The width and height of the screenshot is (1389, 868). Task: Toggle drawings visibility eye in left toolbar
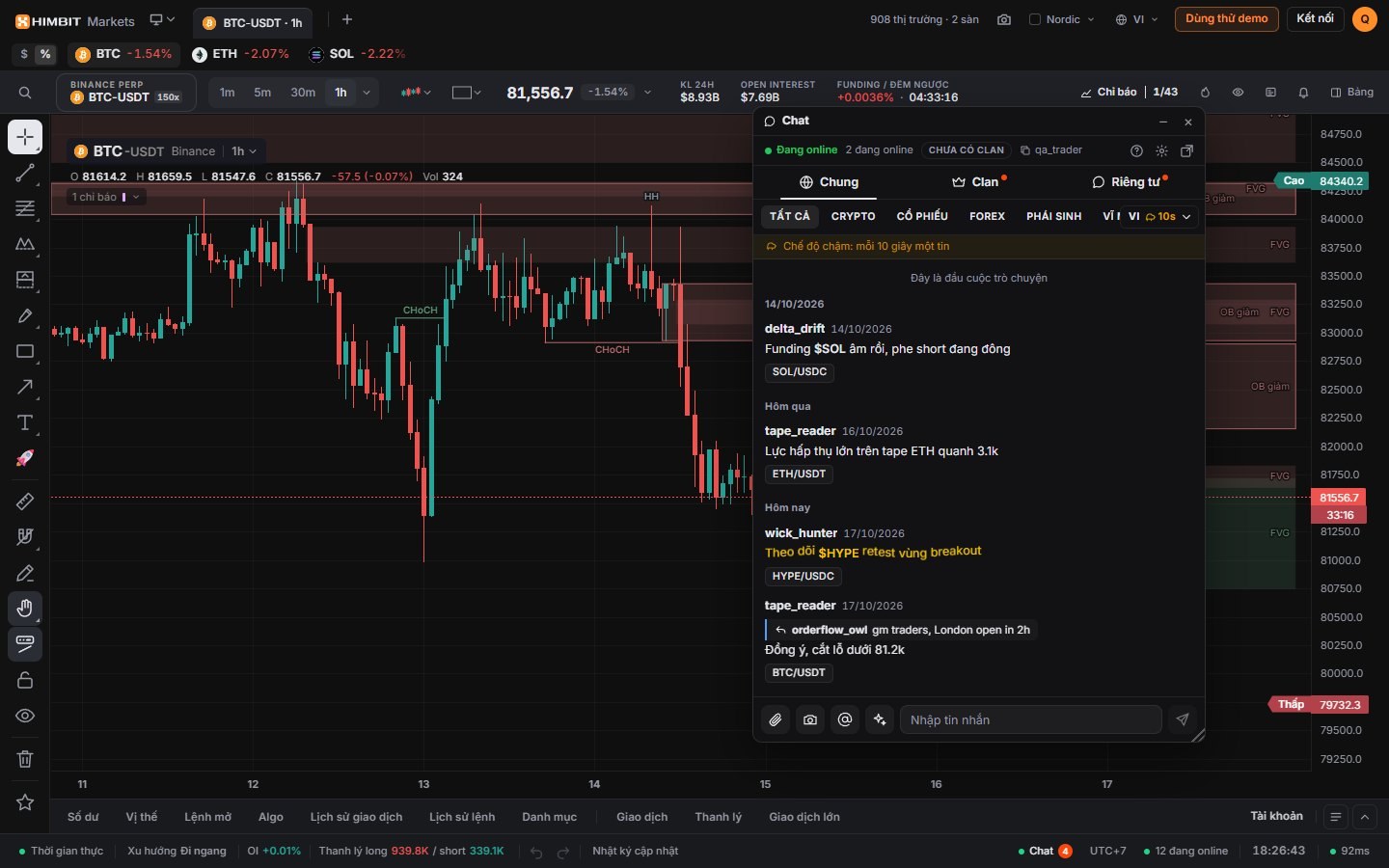tap(25, 716)
